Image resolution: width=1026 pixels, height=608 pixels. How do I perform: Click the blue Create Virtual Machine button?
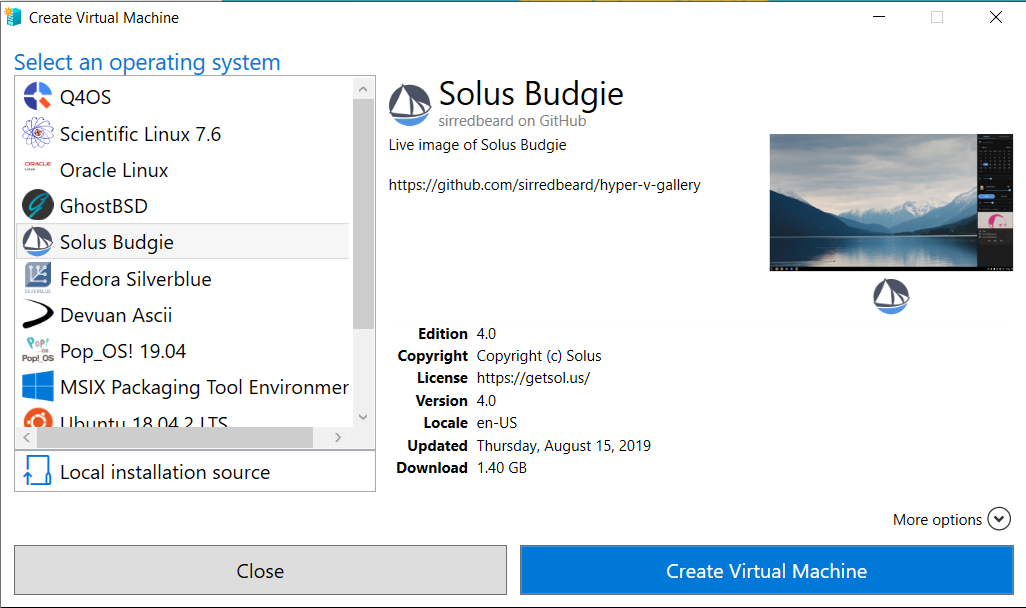click(x=766, y=570)
